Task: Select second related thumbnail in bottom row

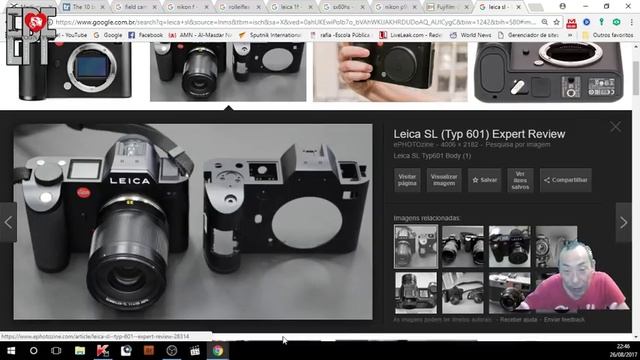Action: (463, 293)
